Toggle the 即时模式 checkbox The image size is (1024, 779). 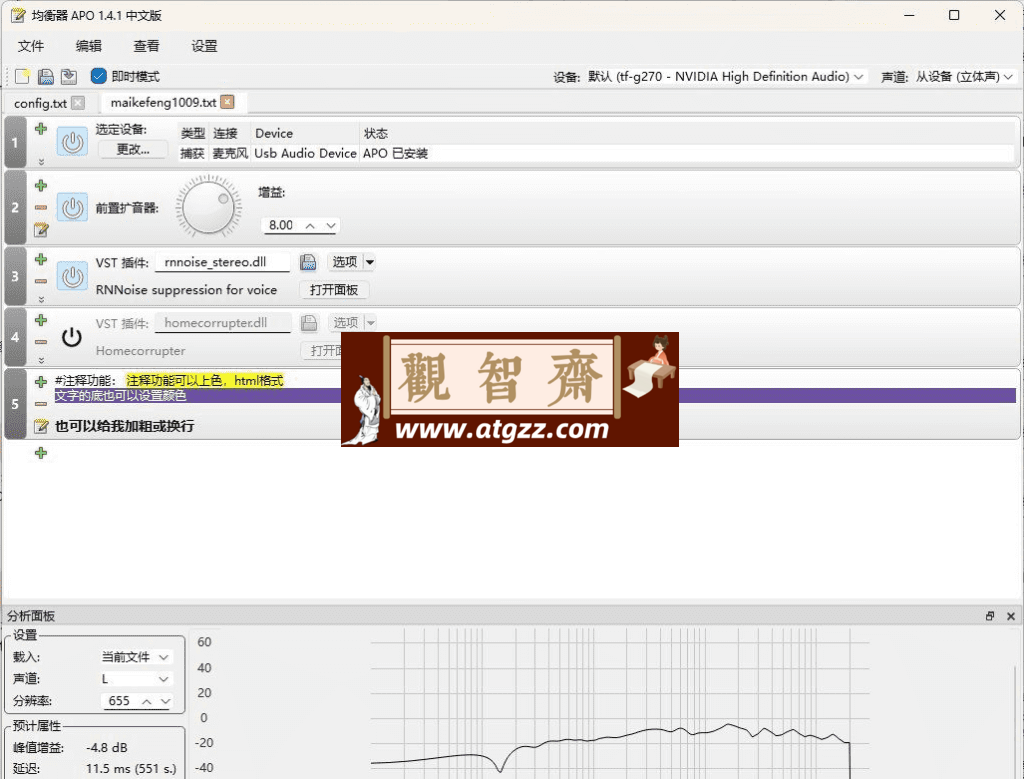99,76
